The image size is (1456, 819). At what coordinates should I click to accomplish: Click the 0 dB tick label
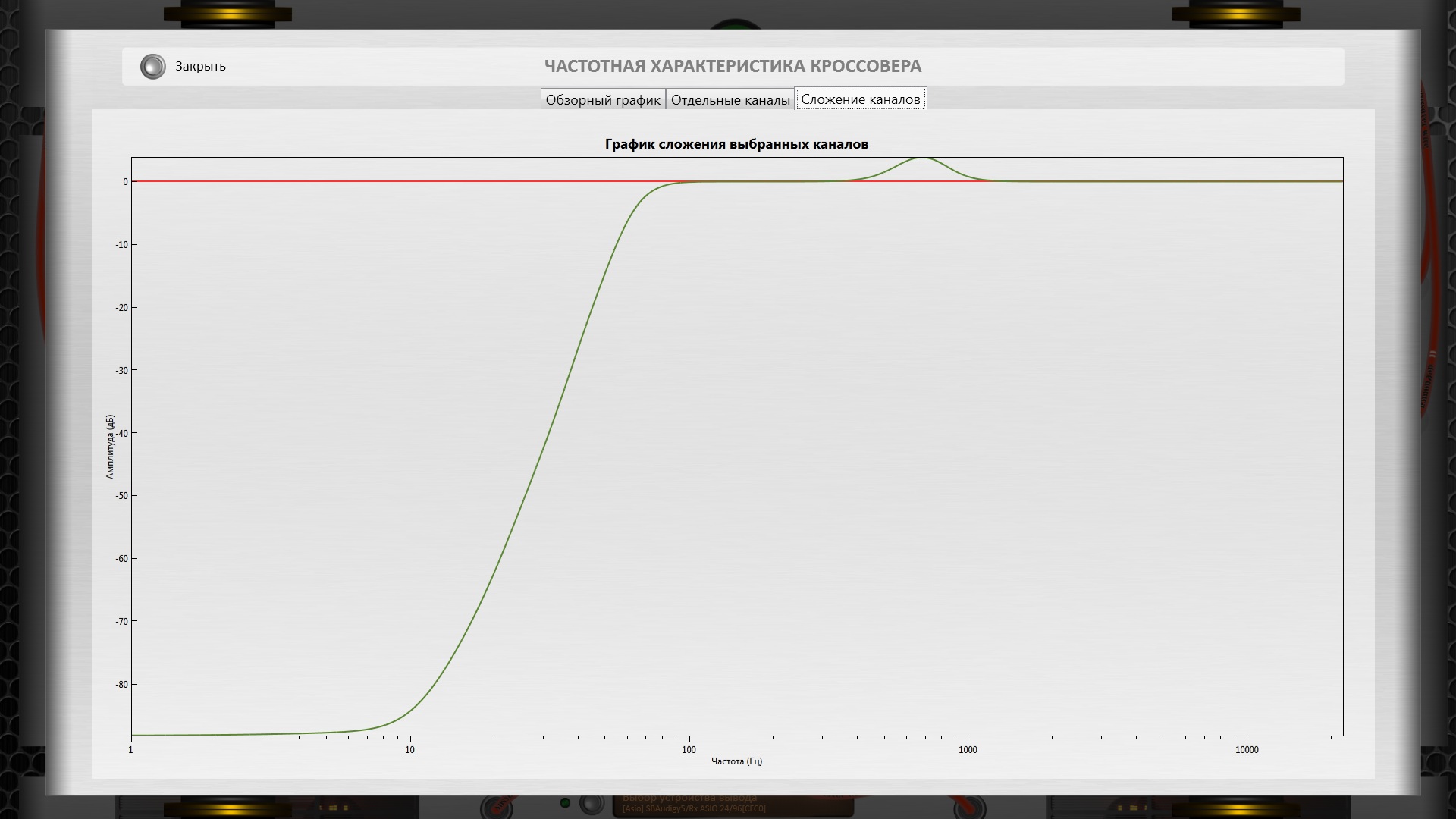(126, 182)
